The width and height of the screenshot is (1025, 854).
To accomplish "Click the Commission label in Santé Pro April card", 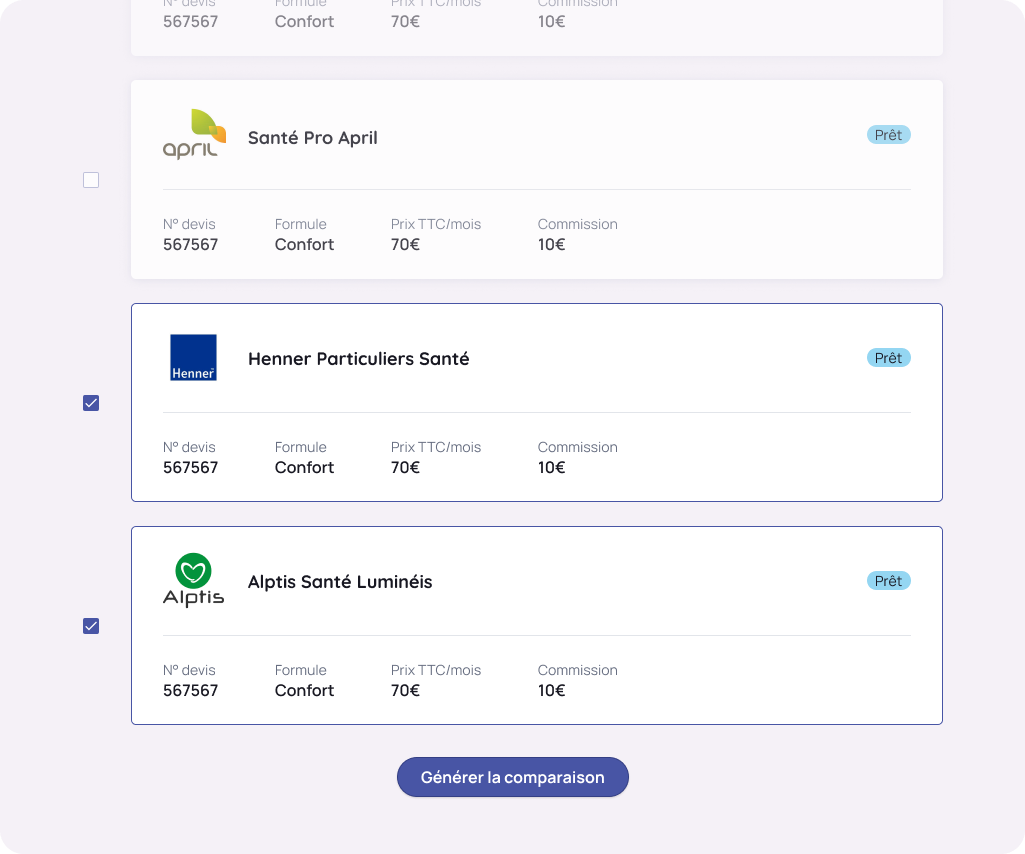I will click(x=577, y=224).
